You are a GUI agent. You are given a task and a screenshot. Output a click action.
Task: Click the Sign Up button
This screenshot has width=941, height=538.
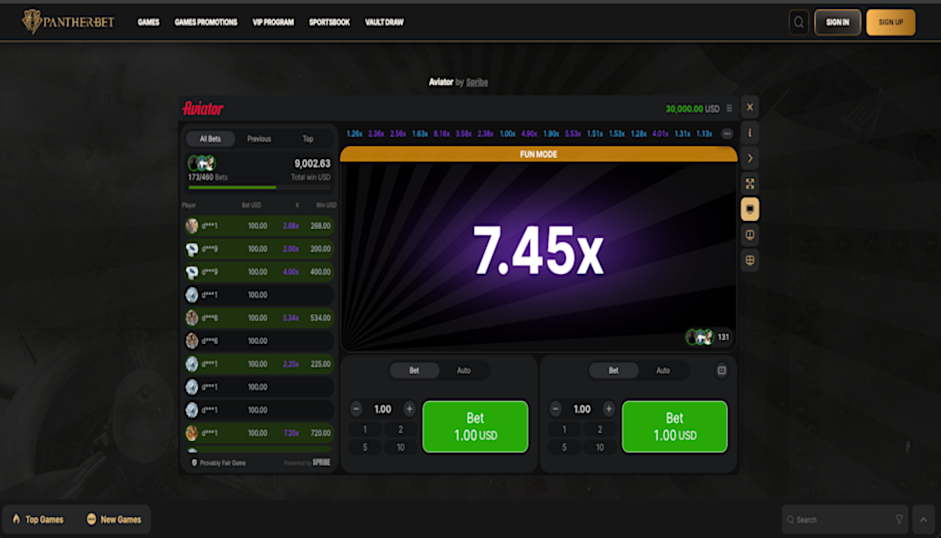(891, 22)
